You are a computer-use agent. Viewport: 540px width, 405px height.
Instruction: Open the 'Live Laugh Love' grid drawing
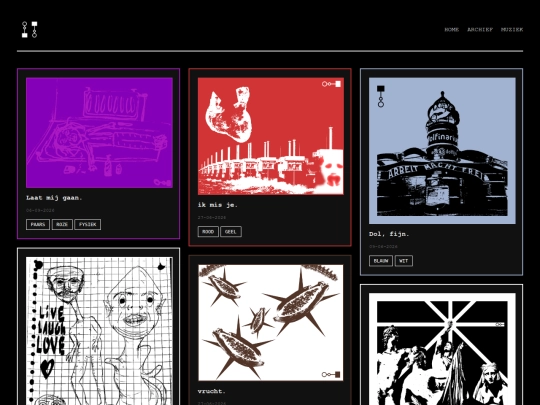(99, 331)
